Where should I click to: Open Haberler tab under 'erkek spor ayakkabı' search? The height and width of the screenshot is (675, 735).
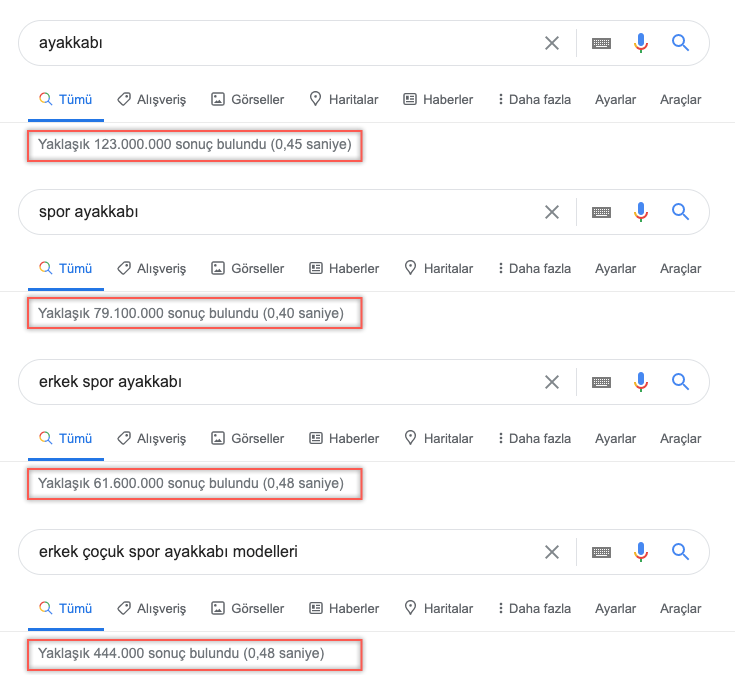[x=344, y=438]
